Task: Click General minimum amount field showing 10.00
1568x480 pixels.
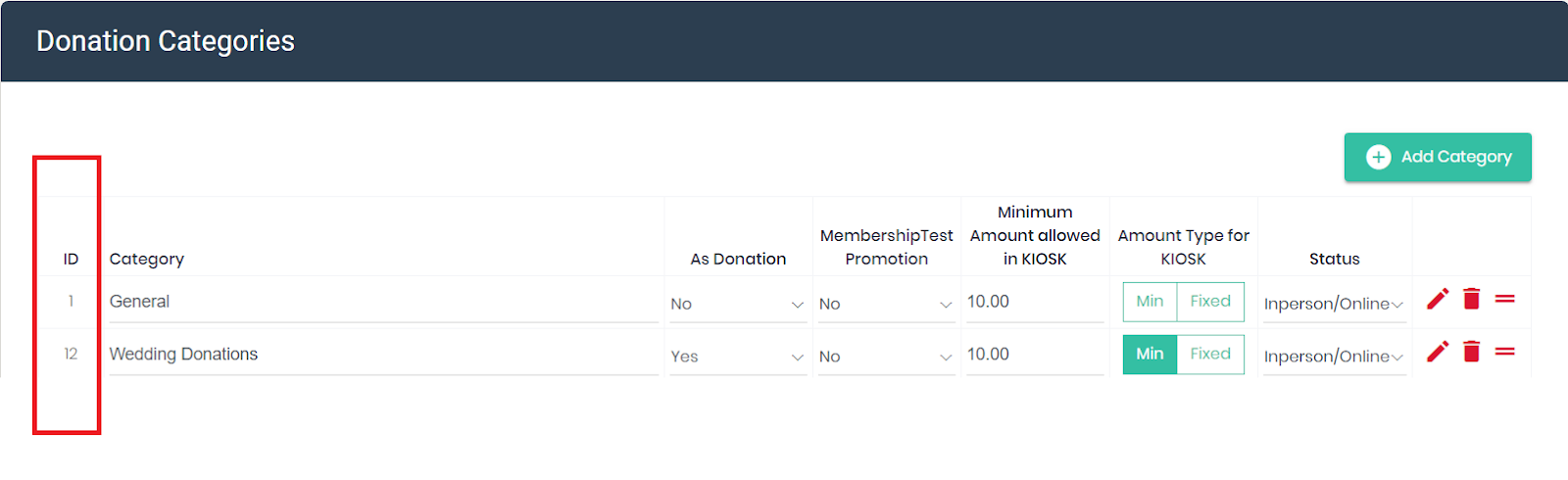Action: 1034,303
